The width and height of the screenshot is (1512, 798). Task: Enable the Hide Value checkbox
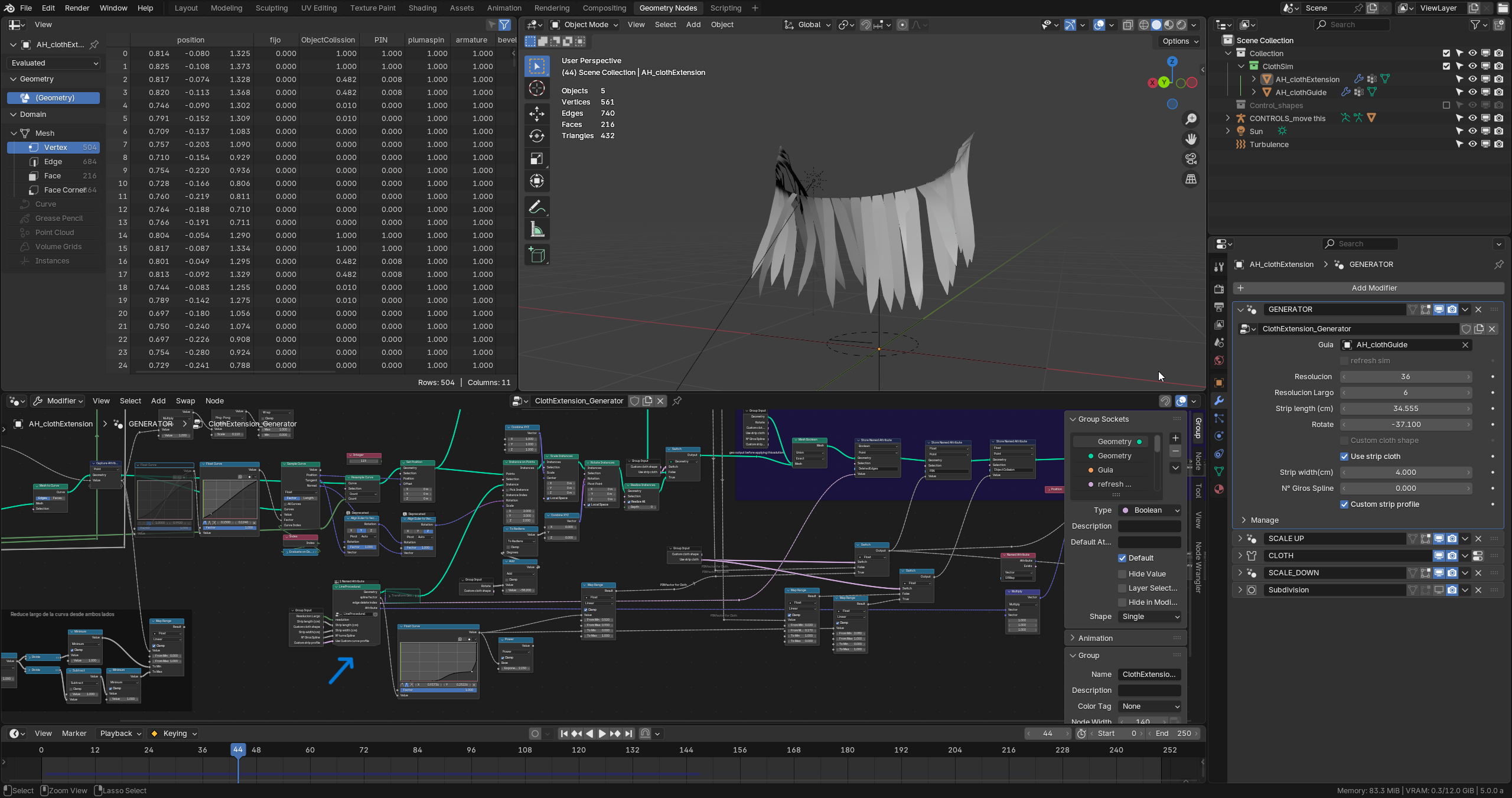[1122, 574]
